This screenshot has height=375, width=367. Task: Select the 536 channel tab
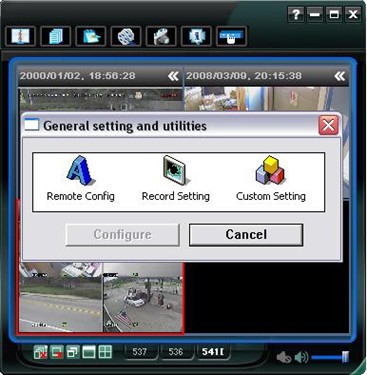pos(176,352)
